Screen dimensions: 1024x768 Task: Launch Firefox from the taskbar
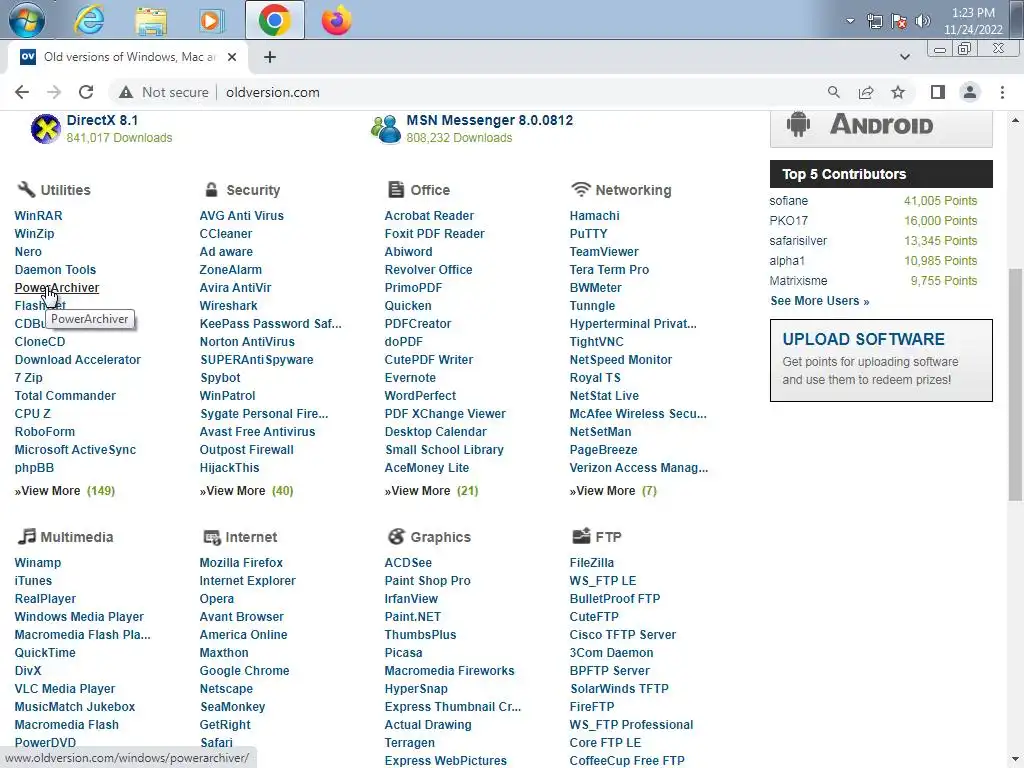point(336,20)
